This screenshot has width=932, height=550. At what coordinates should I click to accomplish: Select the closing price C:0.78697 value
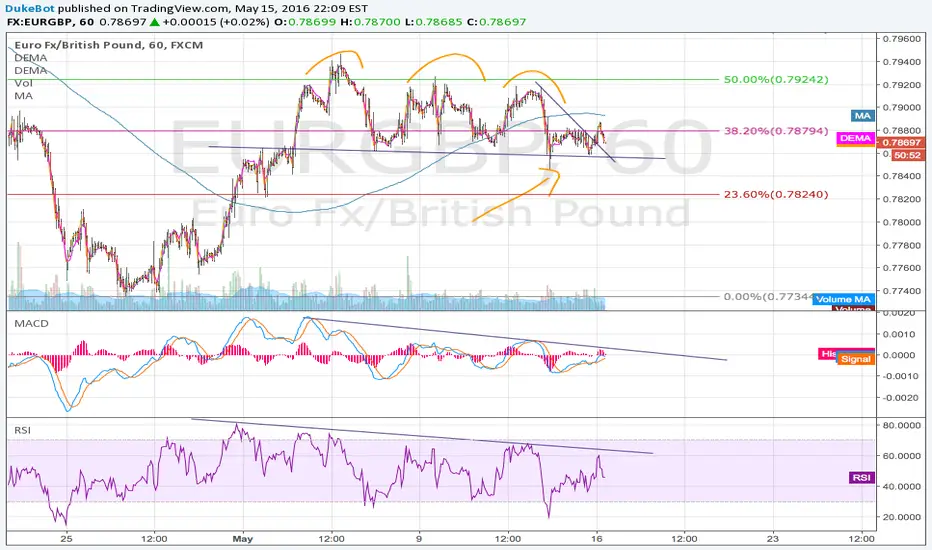pos(496,22)
